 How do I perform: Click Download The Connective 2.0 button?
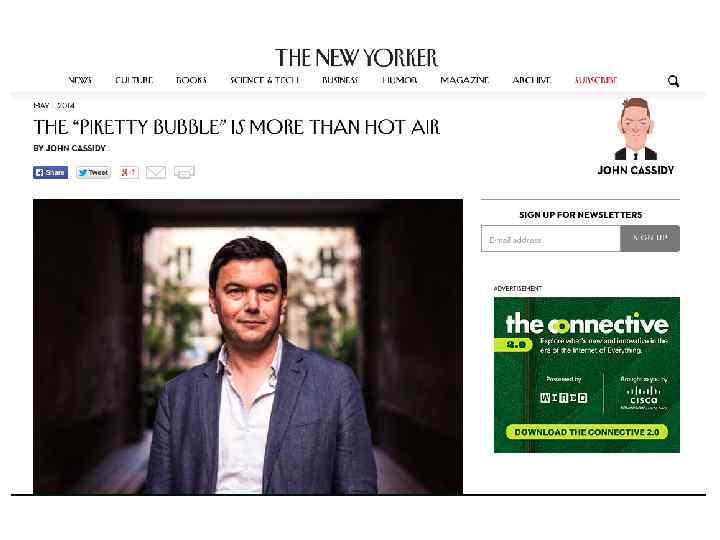click(586, 432)
